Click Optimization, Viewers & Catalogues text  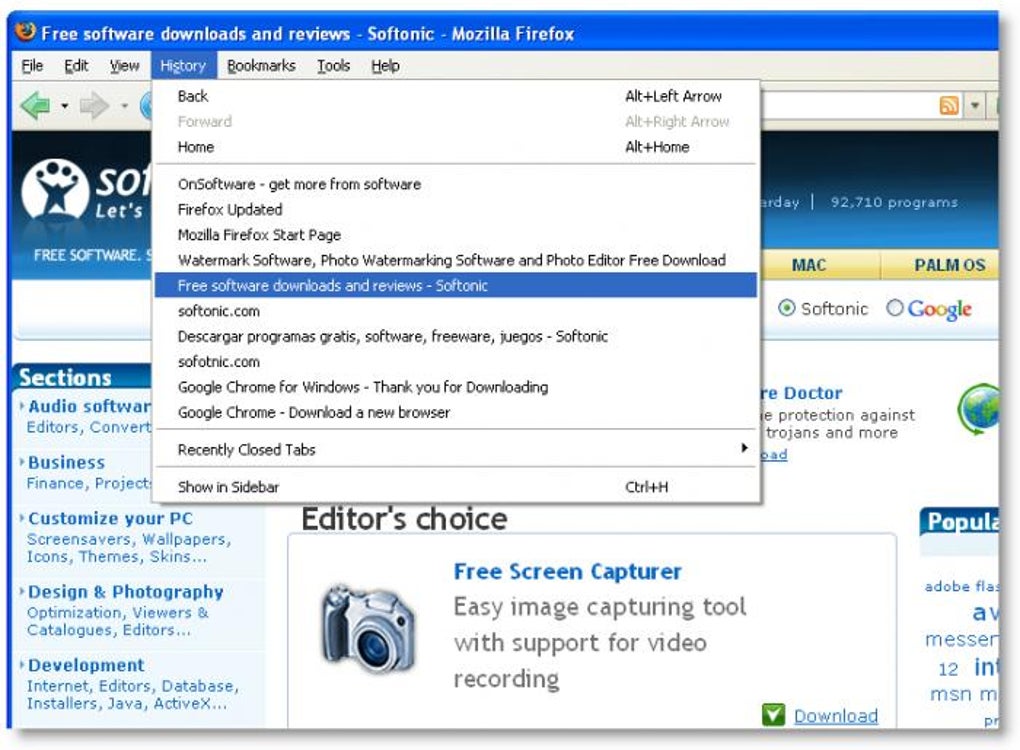118,621
